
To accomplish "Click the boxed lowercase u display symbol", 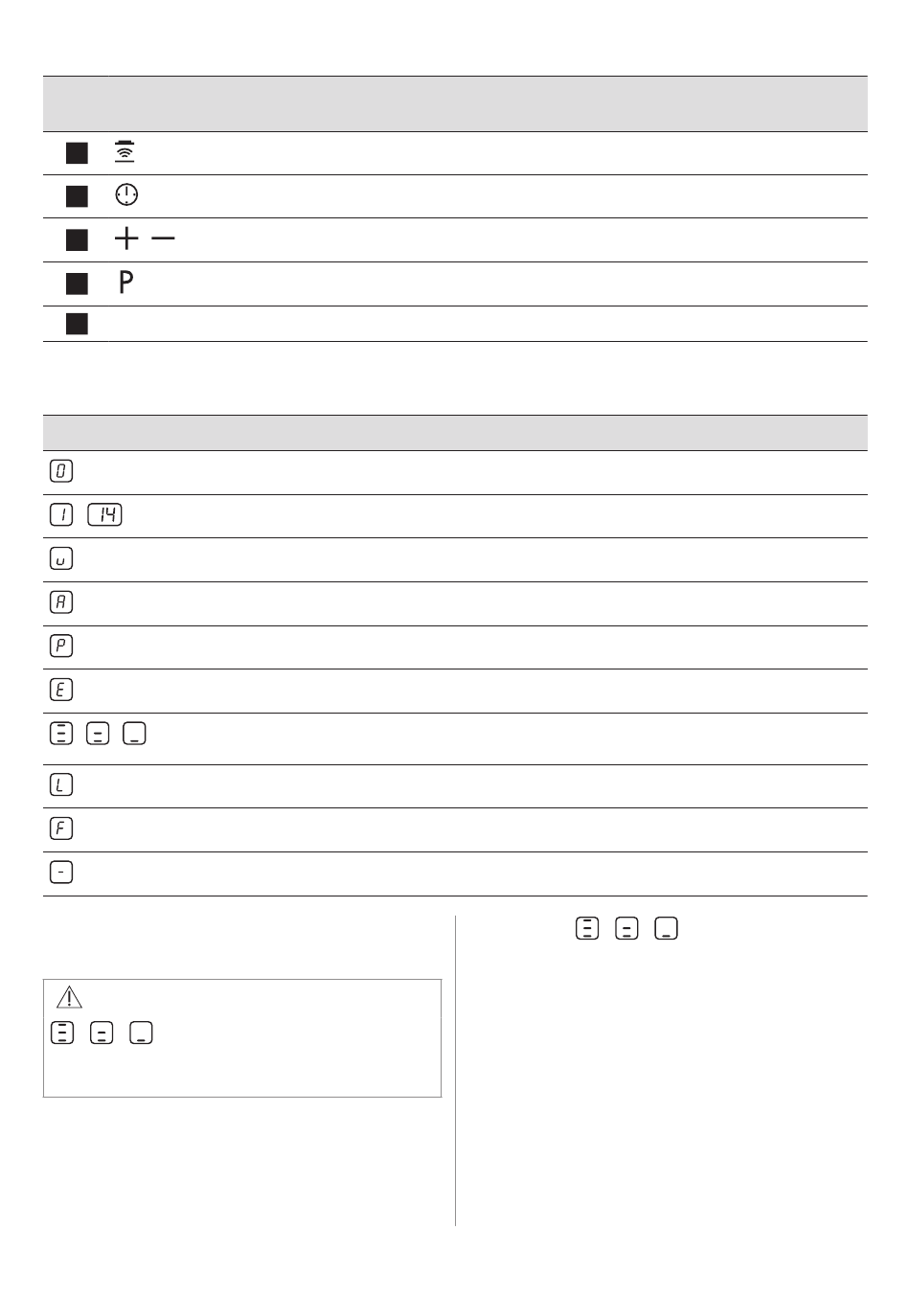I will (x=61, y=558).
